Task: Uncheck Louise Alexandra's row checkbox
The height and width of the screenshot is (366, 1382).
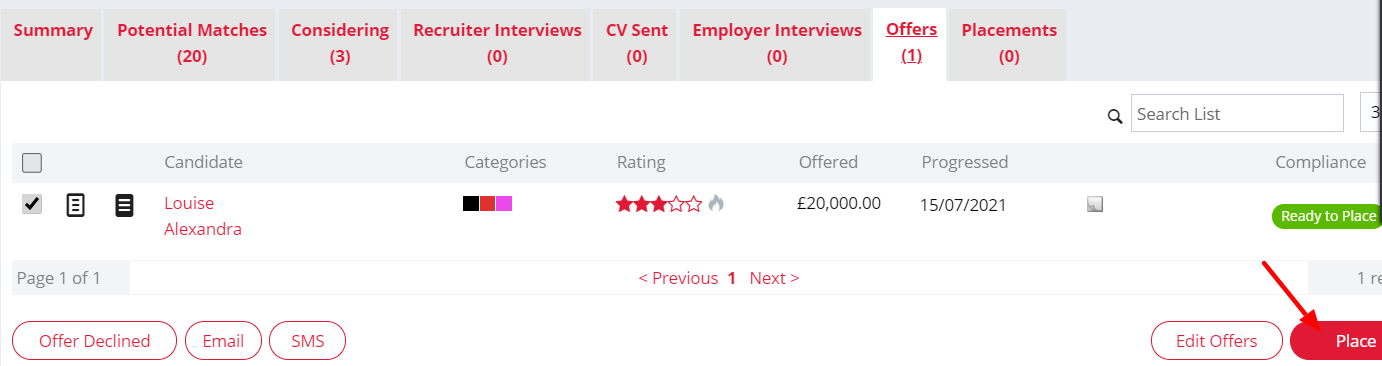Action: [32, 204]
